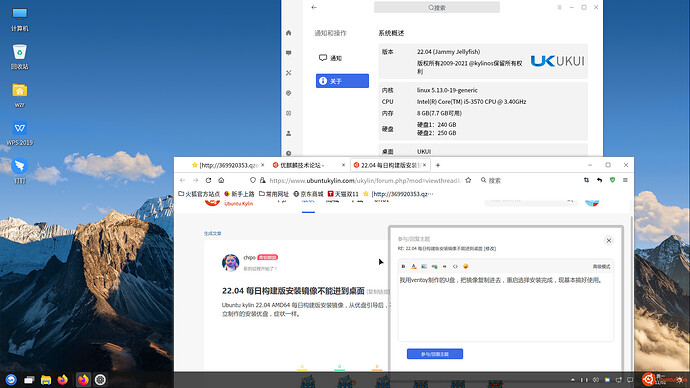Viewport: 690px width, 388px height.
Task: Open the settings gear app in the taskbar
Action: [100, 380]
